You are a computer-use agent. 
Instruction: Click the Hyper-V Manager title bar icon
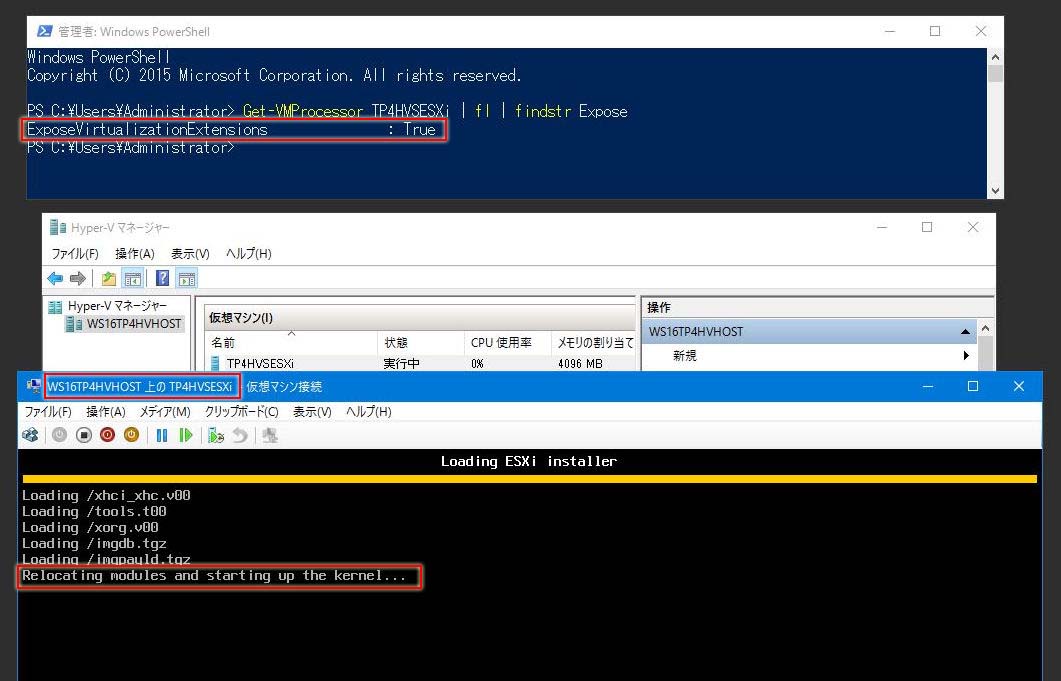tap(58, 227)
